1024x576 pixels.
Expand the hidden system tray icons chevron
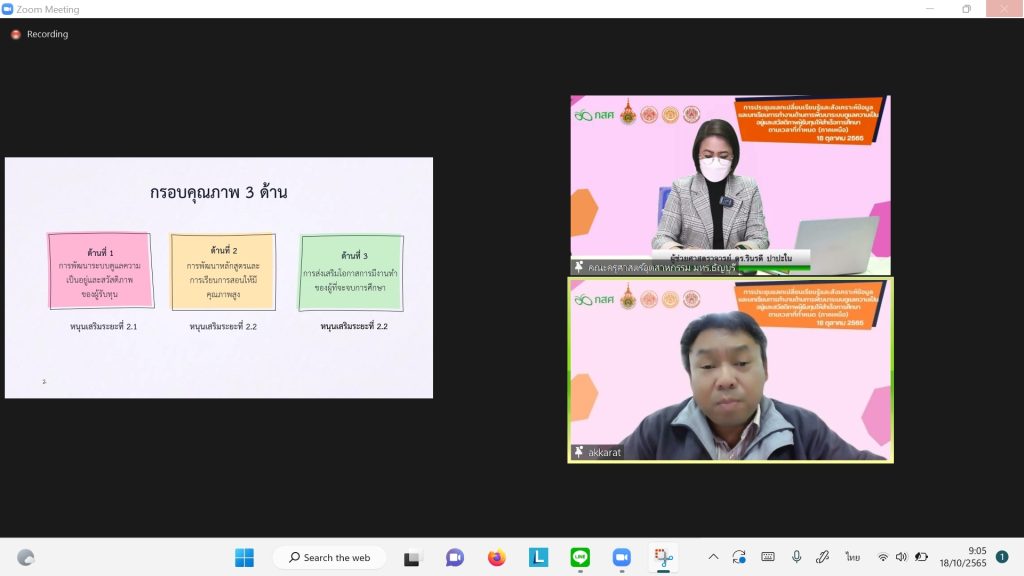click(x=713, y=557)
